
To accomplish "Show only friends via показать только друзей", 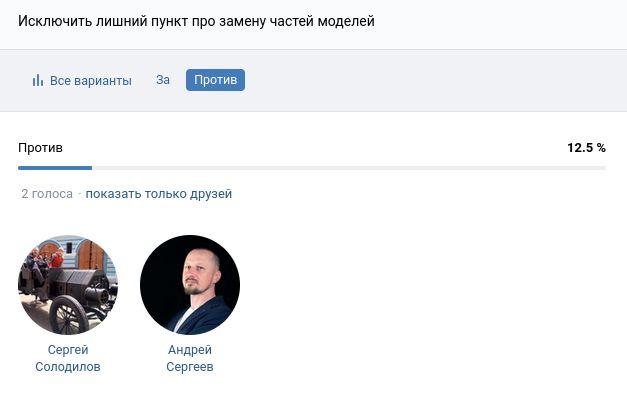I will [x=158, y=194].
